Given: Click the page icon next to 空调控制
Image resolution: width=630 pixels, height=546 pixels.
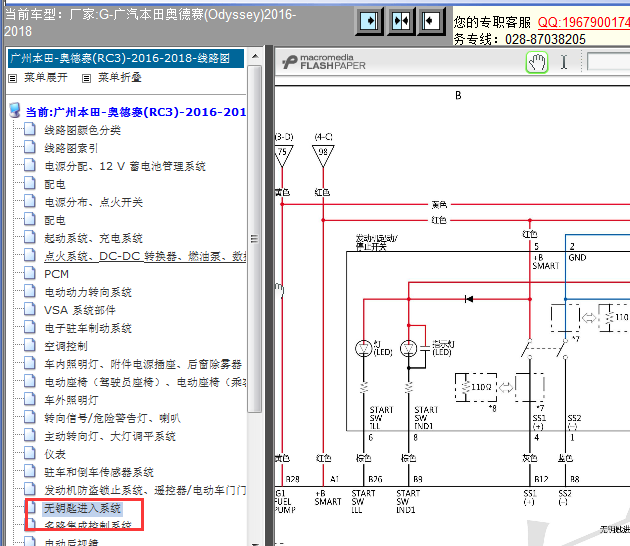Looking at the screenshot, I should (29, 345).
